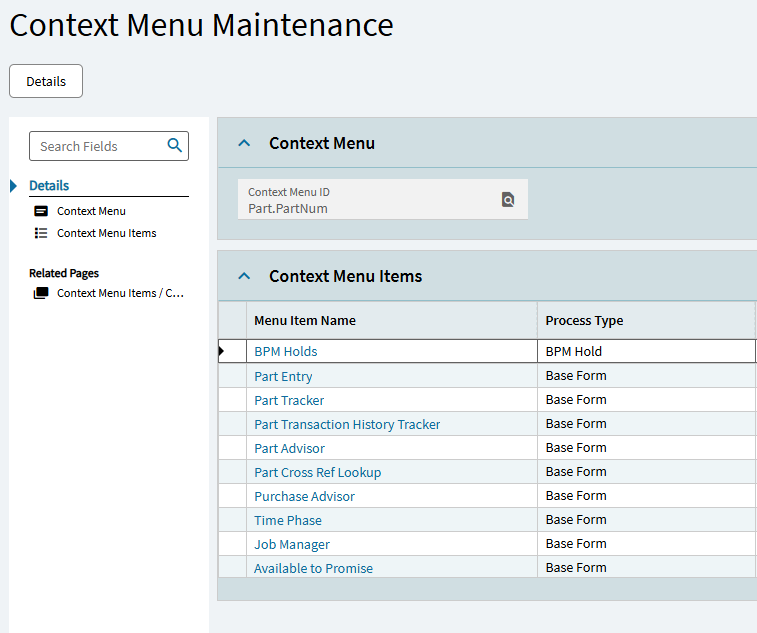
Task: Open the BPM Holds link
Action: pyautogui.click(x=286, y=352)
